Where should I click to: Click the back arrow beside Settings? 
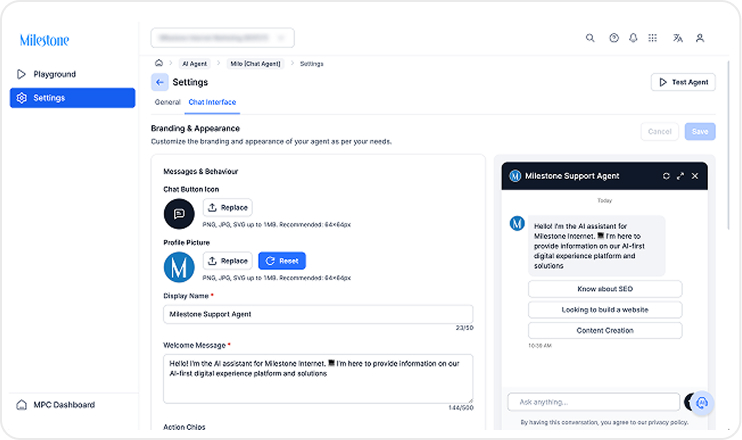point(160,82)
